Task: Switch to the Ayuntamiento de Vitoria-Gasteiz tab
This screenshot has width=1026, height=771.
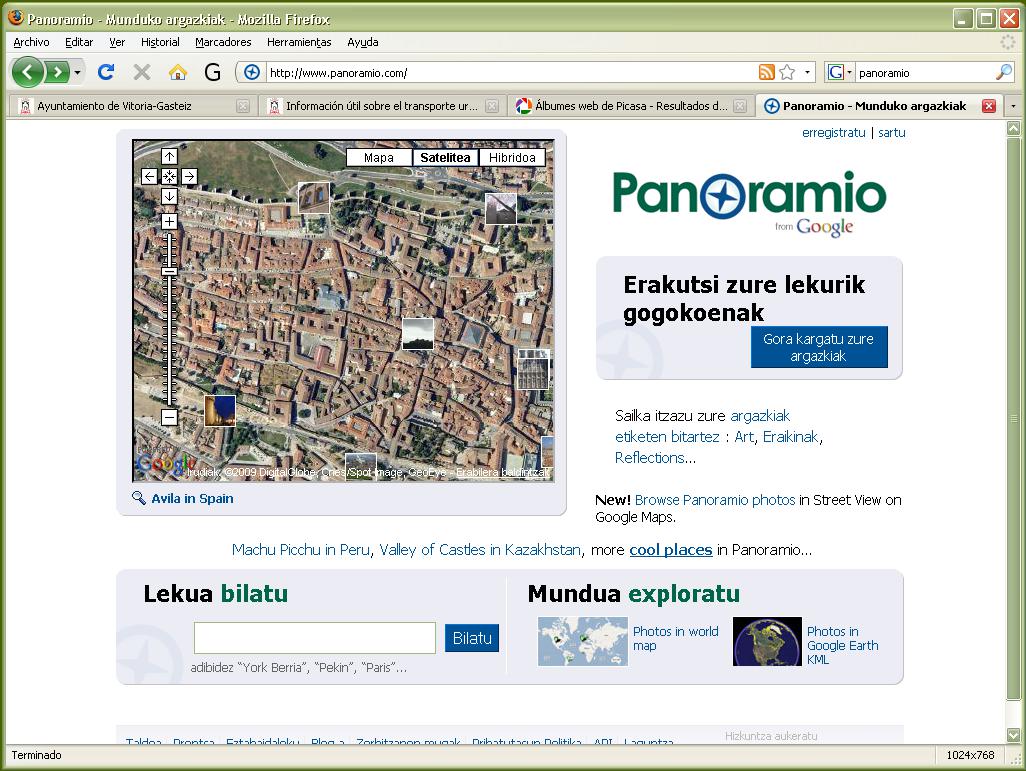Action: (131, 105)
